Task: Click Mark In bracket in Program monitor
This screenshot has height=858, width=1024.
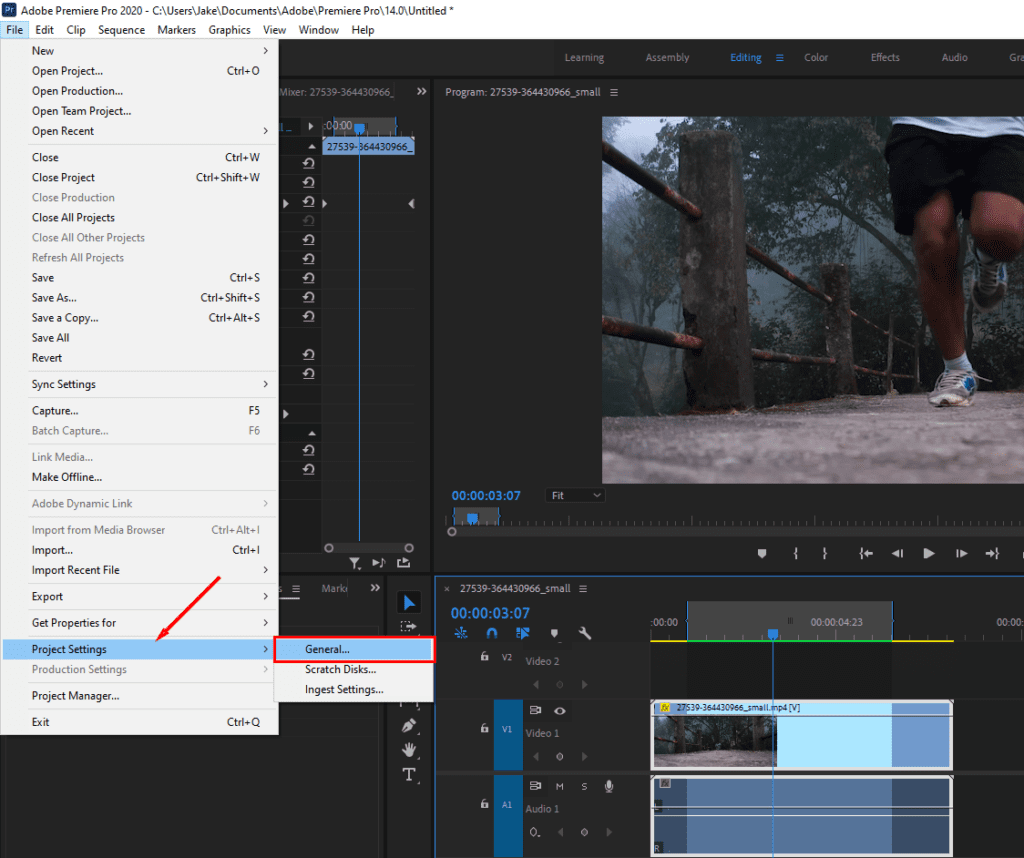Action: tap(795, 553)
